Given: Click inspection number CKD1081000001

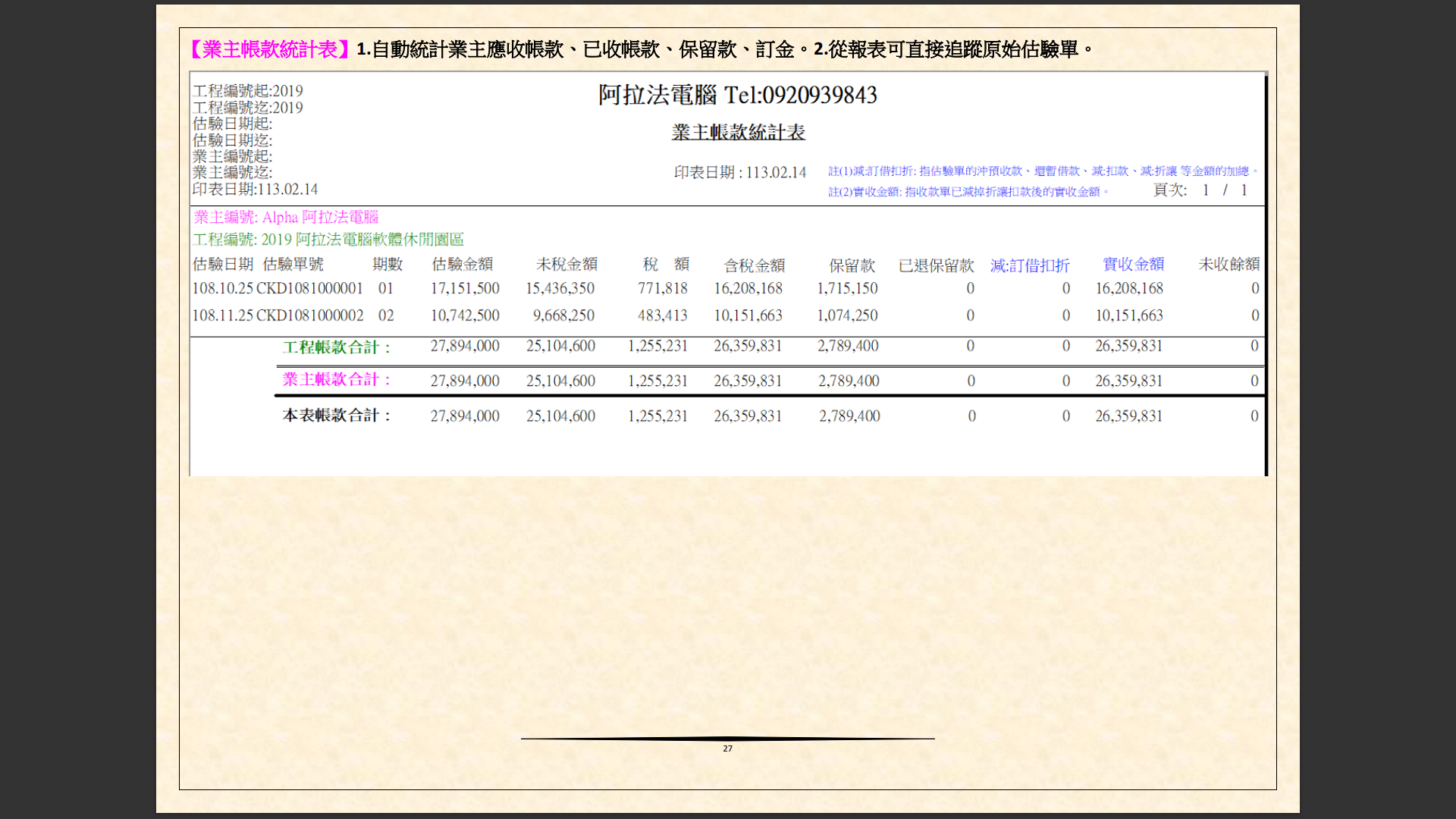Looking at the screenshot, I should click(x=309, y=289).
